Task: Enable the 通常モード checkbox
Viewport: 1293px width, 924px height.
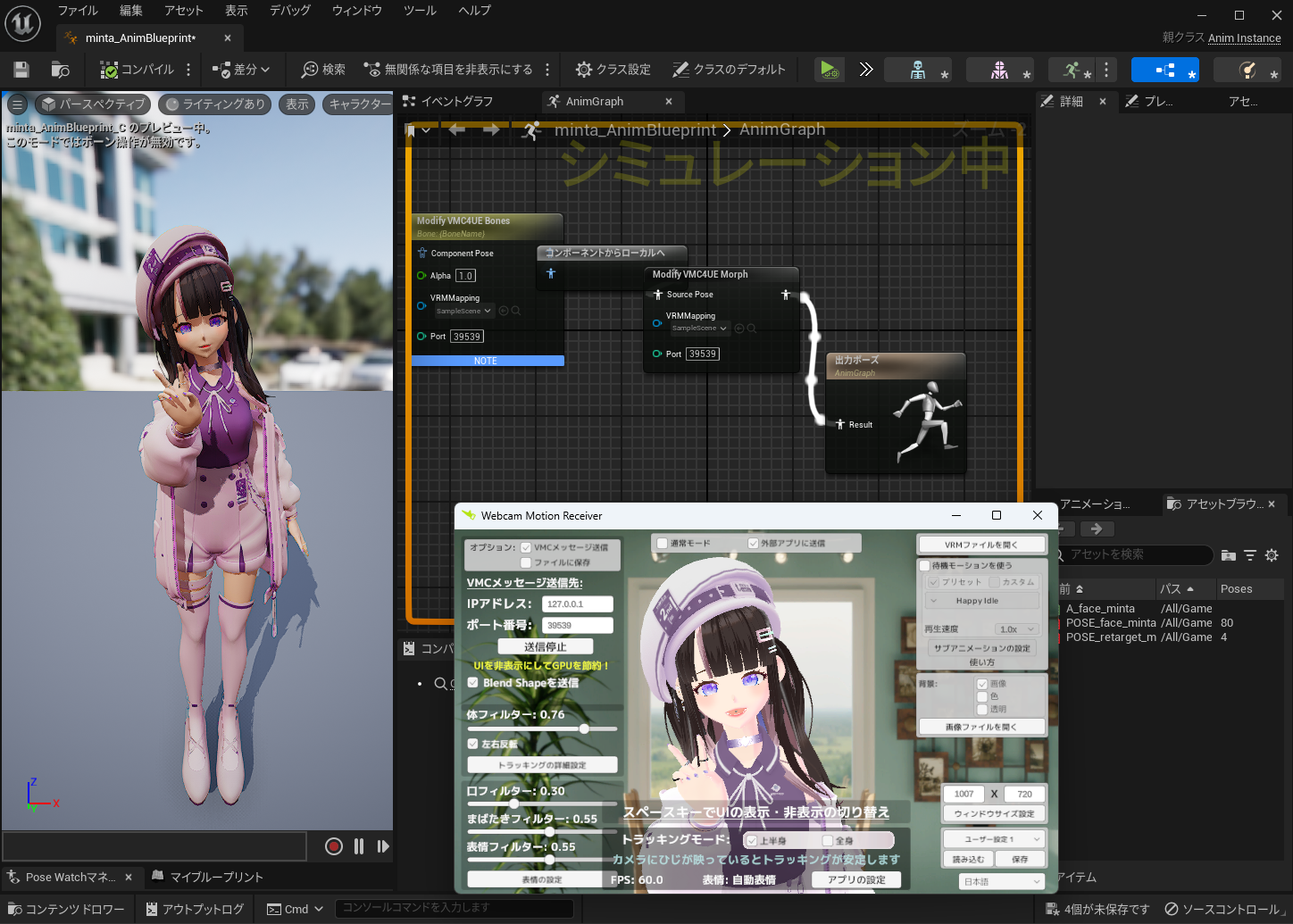Action: click(x=662, y=543)
